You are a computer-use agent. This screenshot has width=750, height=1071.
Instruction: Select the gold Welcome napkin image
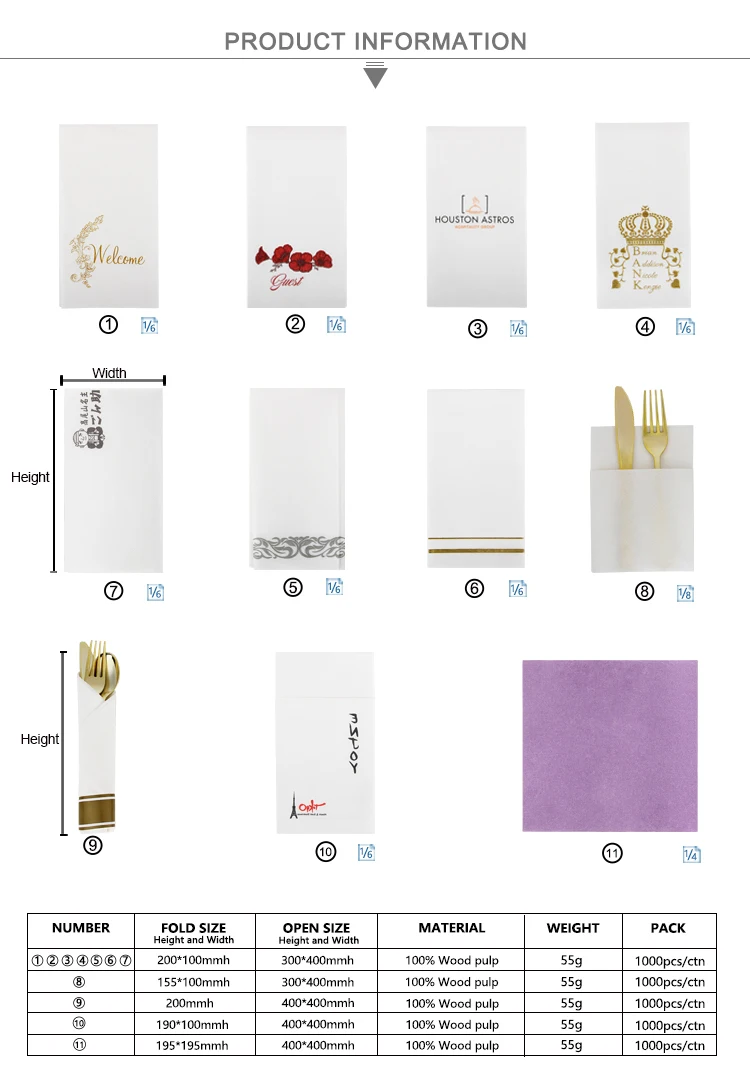pos(109,216)
